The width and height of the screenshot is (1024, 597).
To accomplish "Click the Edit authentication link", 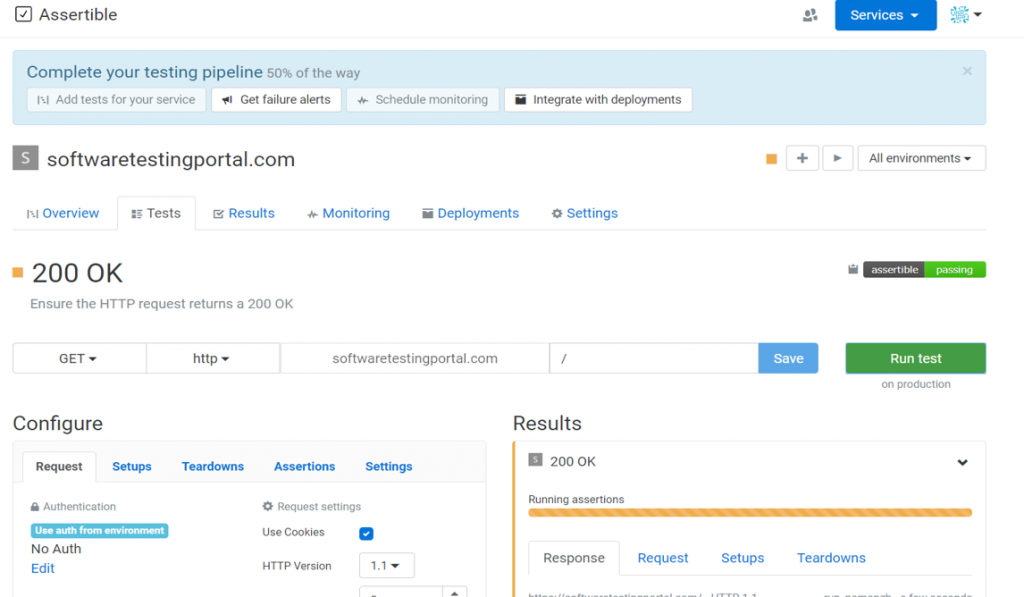I will (x=43, y=568).
